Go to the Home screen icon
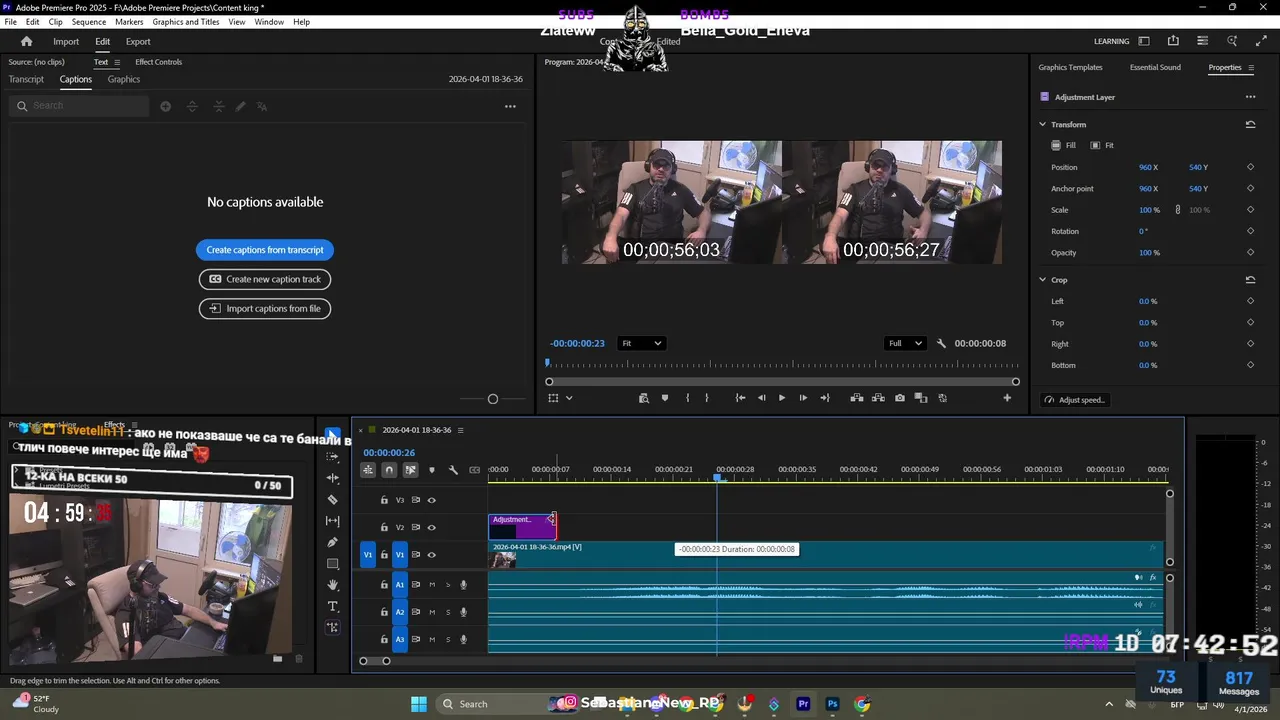This screenshot has height=720, width=1280. point(27,42)
